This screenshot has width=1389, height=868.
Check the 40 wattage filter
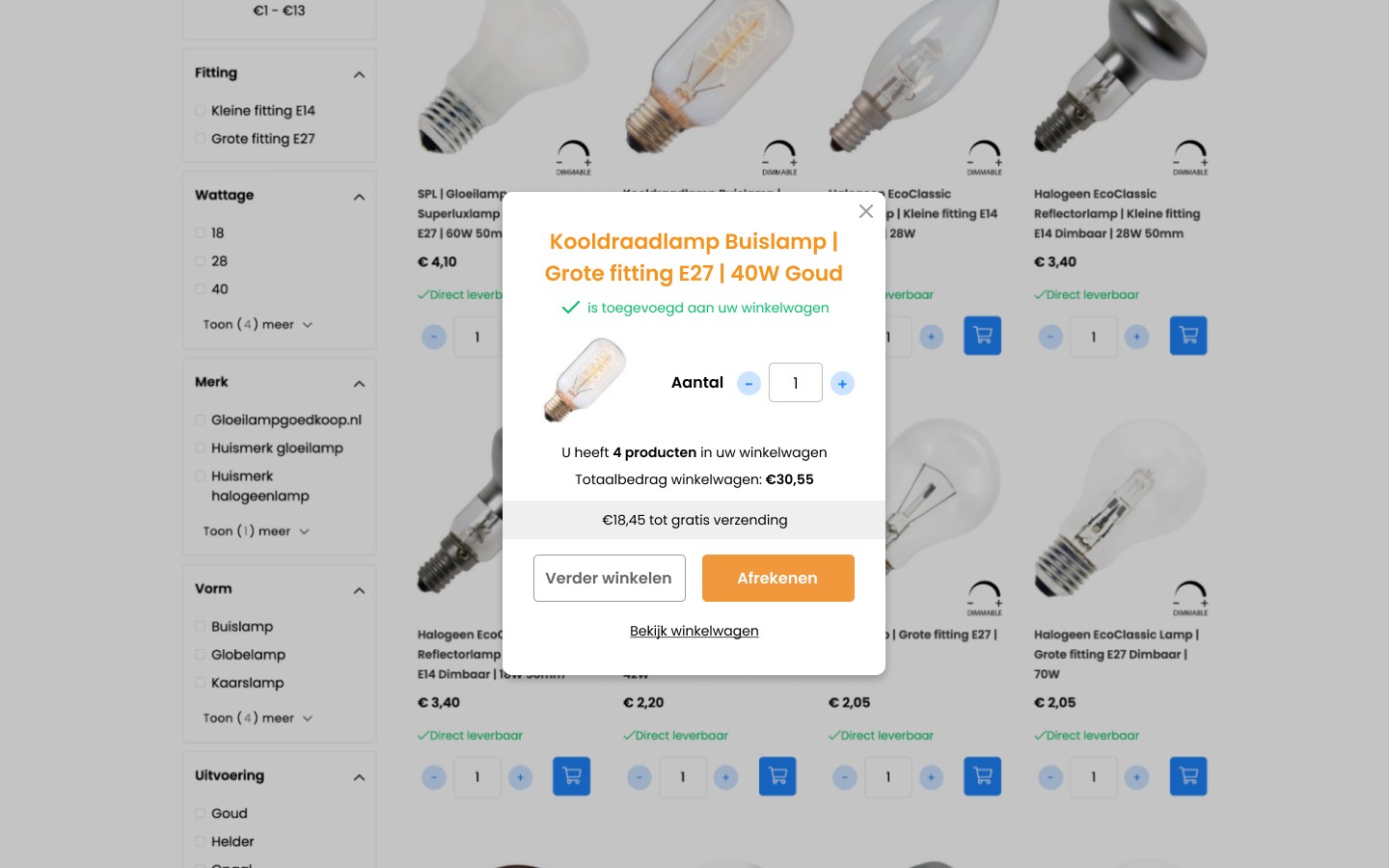(x=201, y=289)
